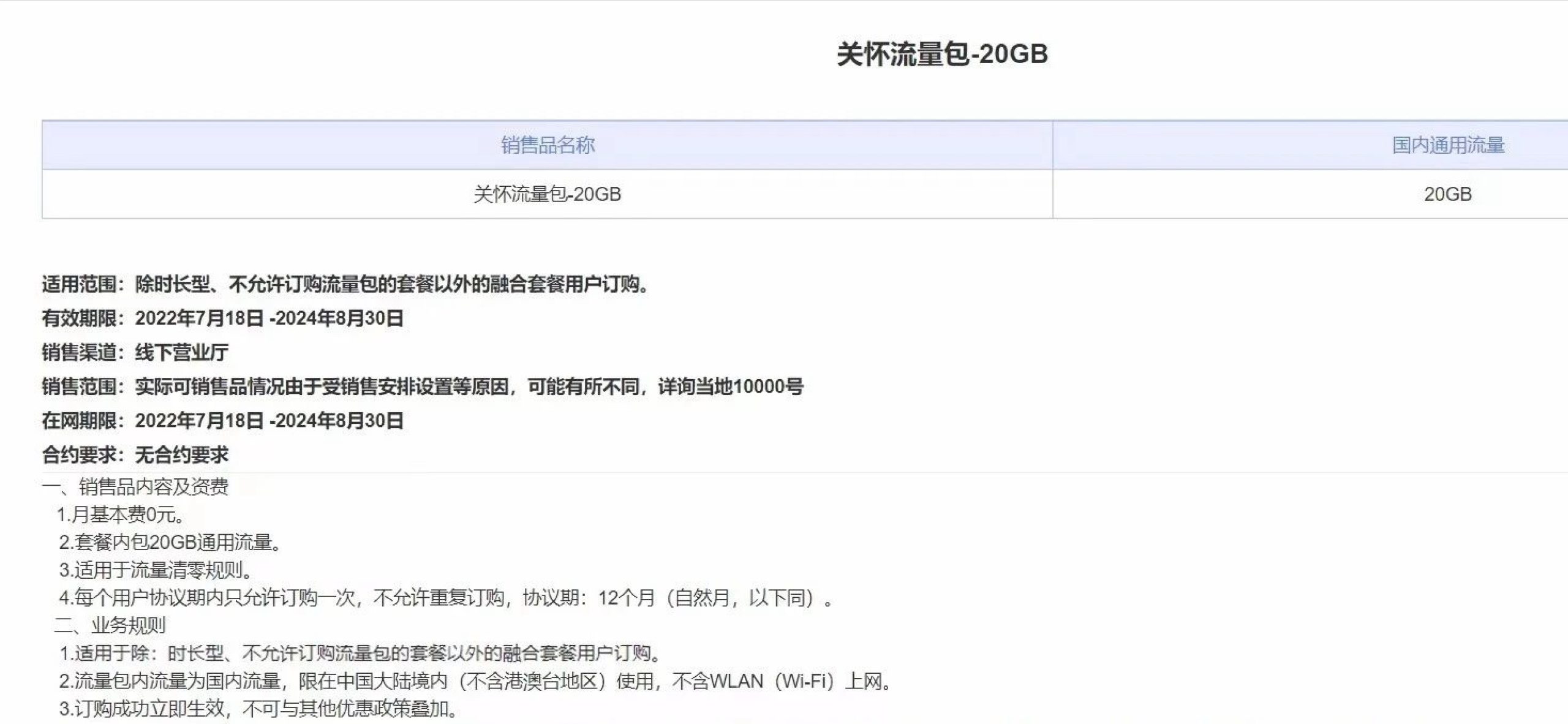1568x724 pixels.
Task: Click the line 3.适用于流量清零规则
Action: pos(156,570)
